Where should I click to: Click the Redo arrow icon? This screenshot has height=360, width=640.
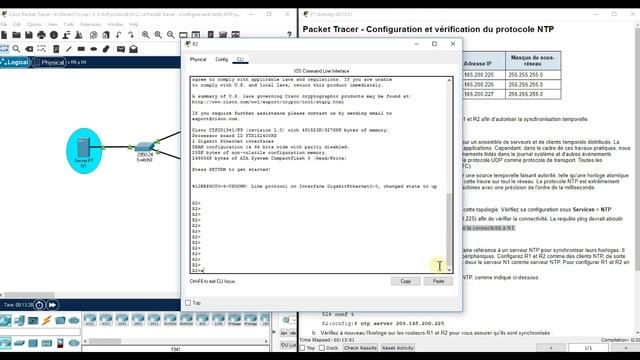[131, 35]
